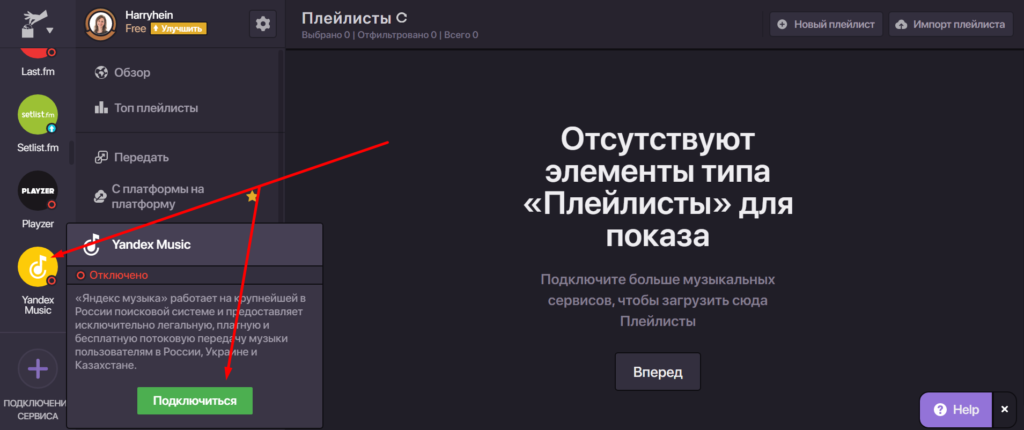Click the Yandex Music service icon
1024x430 pixels.
(x=38, y=267)
